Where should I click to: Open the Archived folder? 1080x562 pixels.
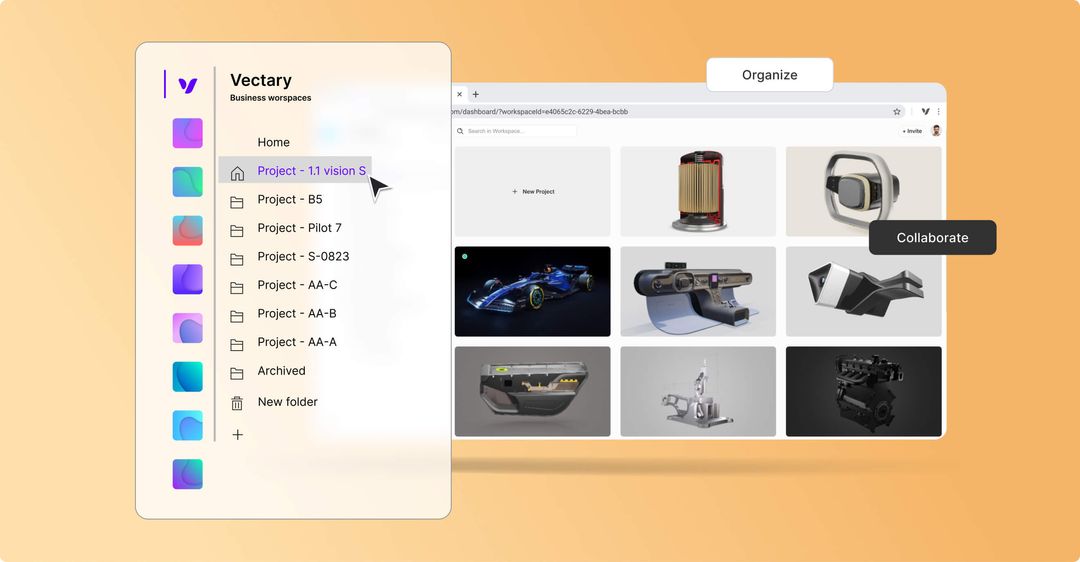(x=281, y=371)
